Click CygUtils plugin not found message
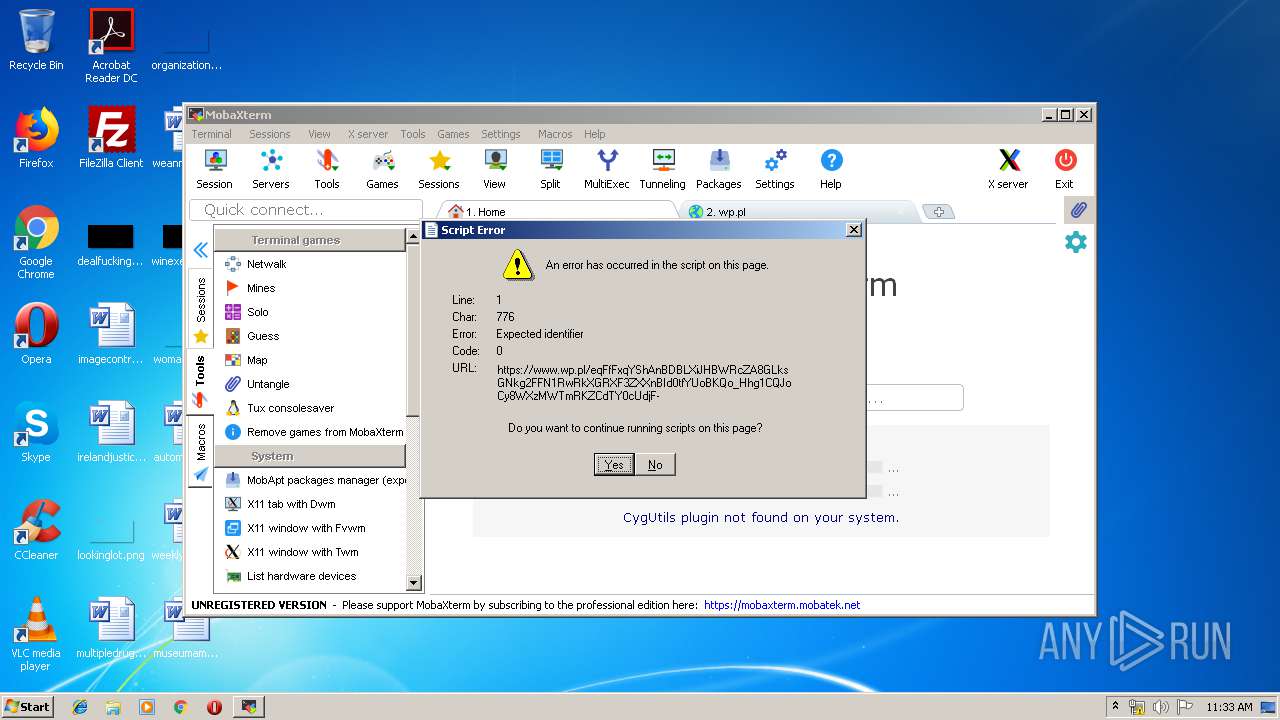The height and width of the screenshot is (720, 1280). coord(761,517)
